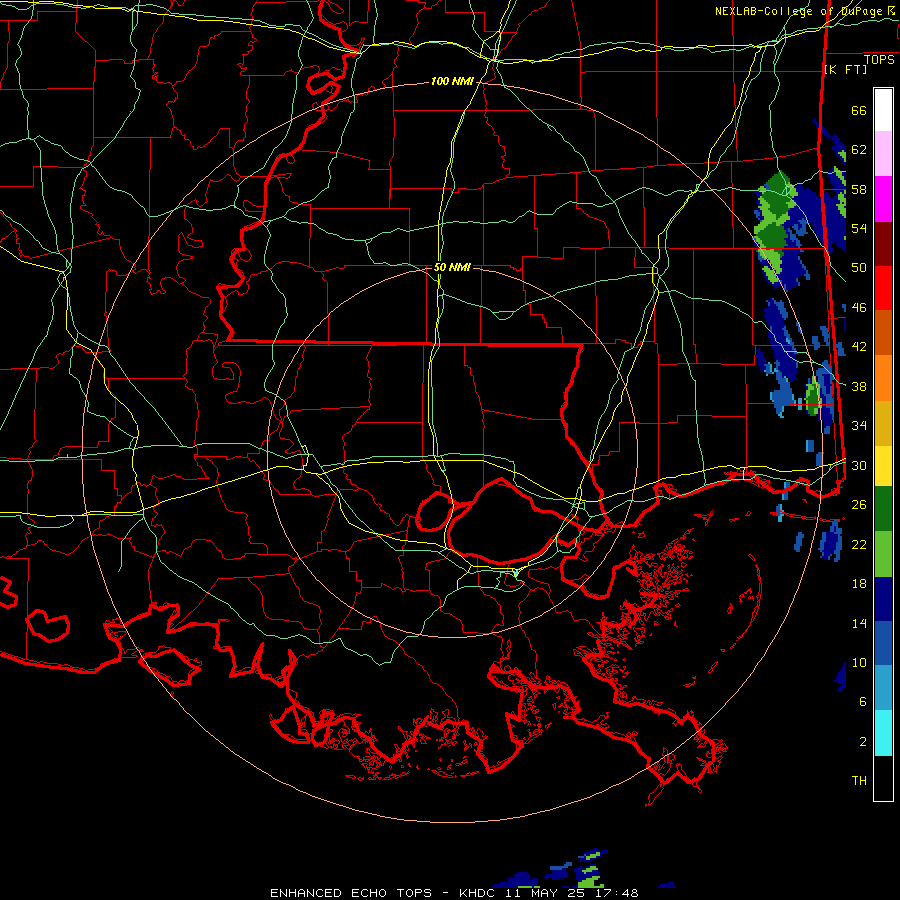The width and height of the screenshot is (900, 900).
Task: Click the 50 NMI range ring label
Action: click(452, 267)
